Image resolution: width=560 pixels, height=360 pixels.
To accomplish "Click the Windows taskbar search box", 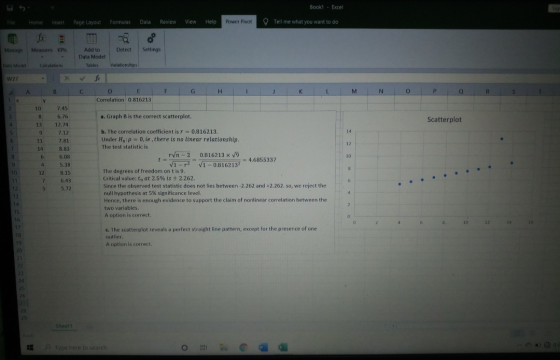I will point(81,348).
